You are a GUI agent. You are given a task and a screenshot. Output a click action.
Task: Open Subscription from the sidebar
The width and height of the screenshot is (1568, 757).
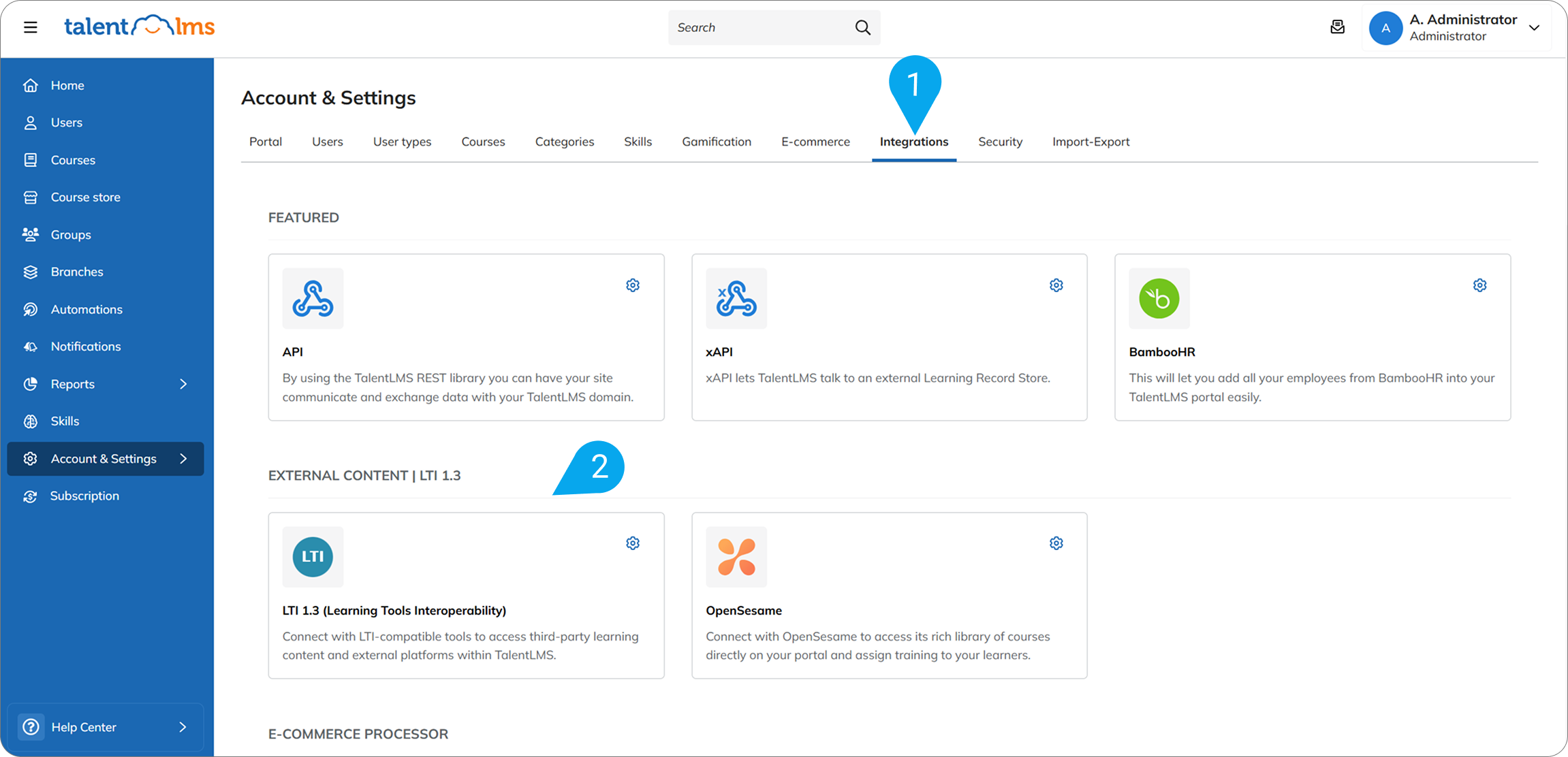(x=84, y=496)
